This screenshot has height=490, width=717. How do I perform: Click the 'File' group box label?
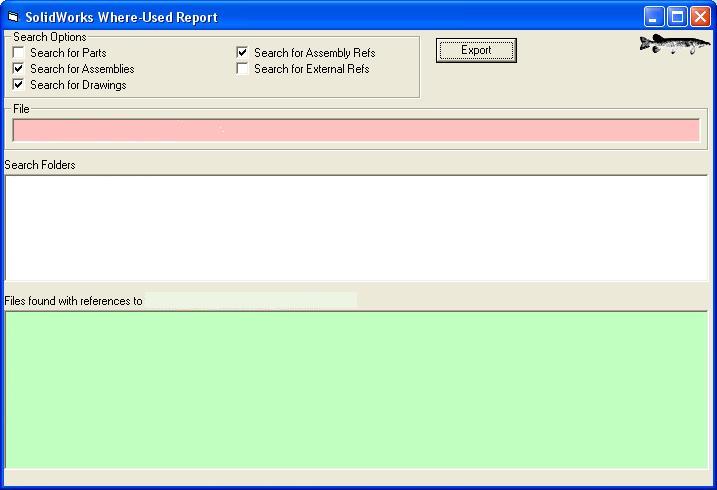[x=21, y=109]
